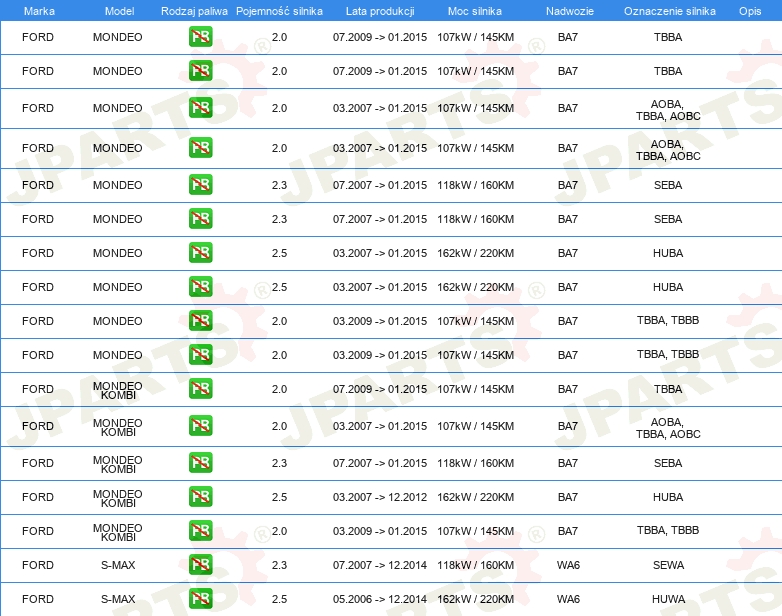Click the 'Oznaczenie silnika' column header
The width and height of the screenshot is (782, 616).
tap(670, 11)
